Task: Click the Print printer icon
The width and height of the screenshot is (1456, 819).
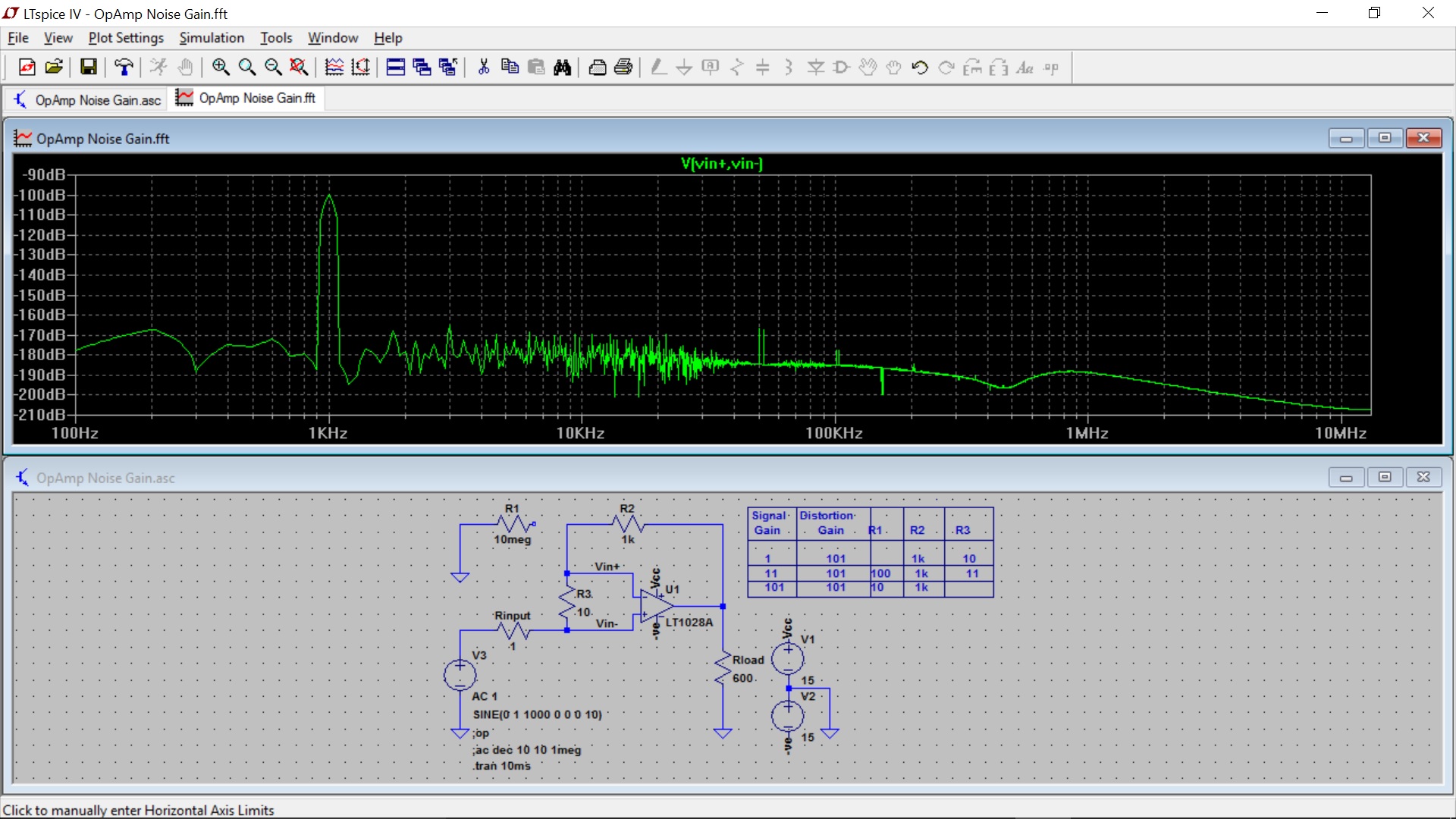Action: tap(624, 67)
